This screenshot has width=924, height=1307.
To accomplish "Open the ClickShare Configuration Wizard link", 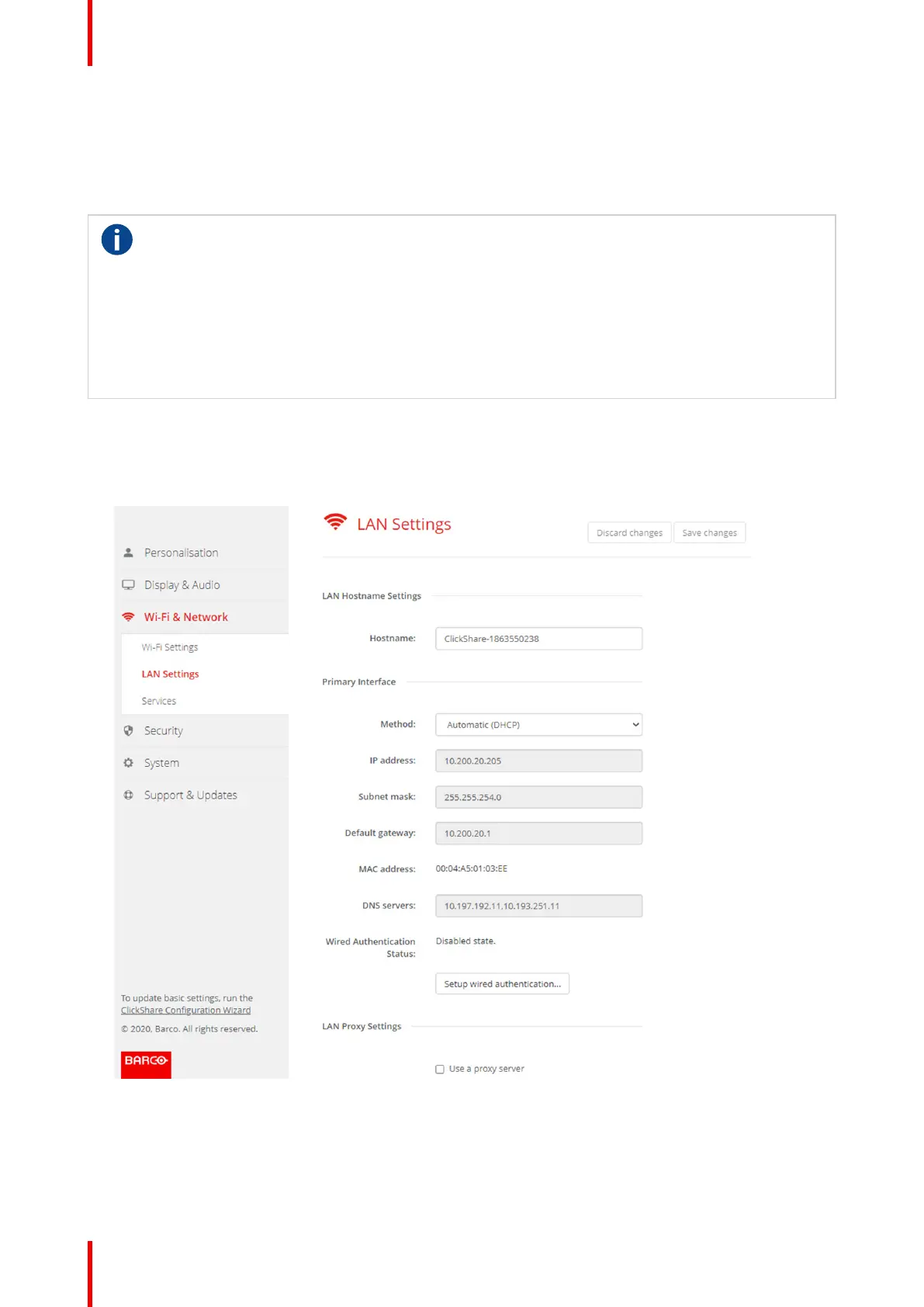I will (185, 1011).
